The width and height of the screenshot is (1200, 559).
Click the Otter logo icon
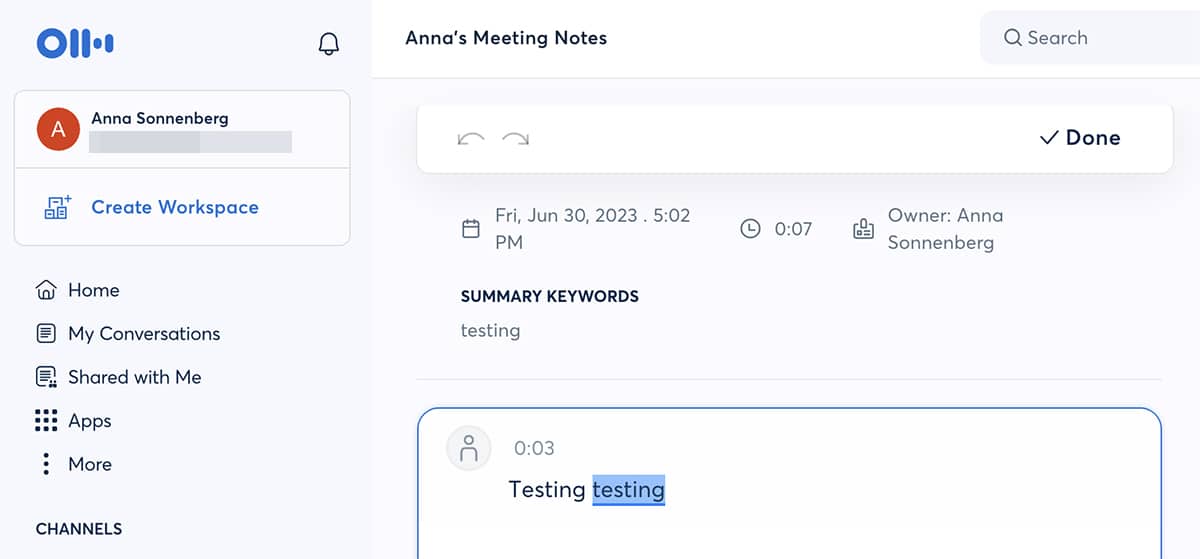pos(75,43)
